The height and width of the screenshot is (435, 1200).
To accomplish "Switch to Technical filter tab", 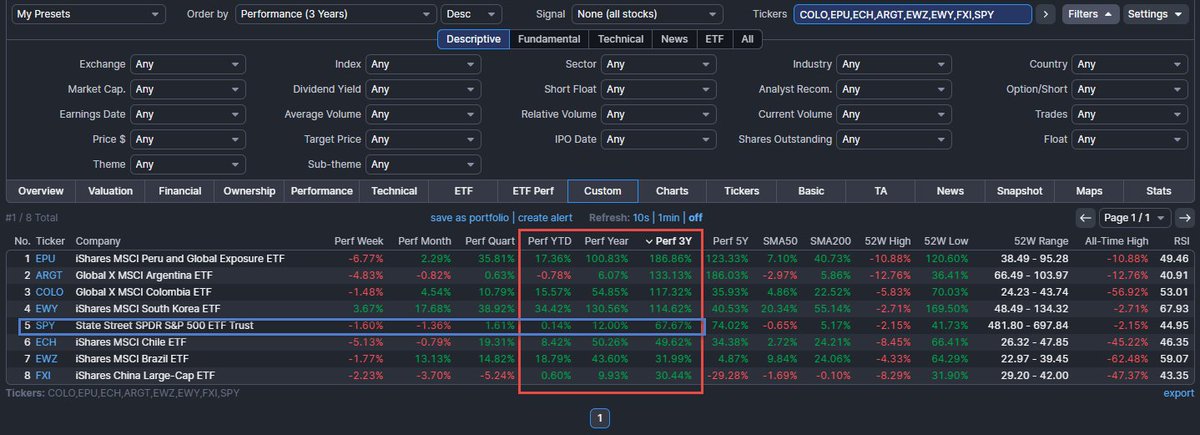I will point(621,39).
